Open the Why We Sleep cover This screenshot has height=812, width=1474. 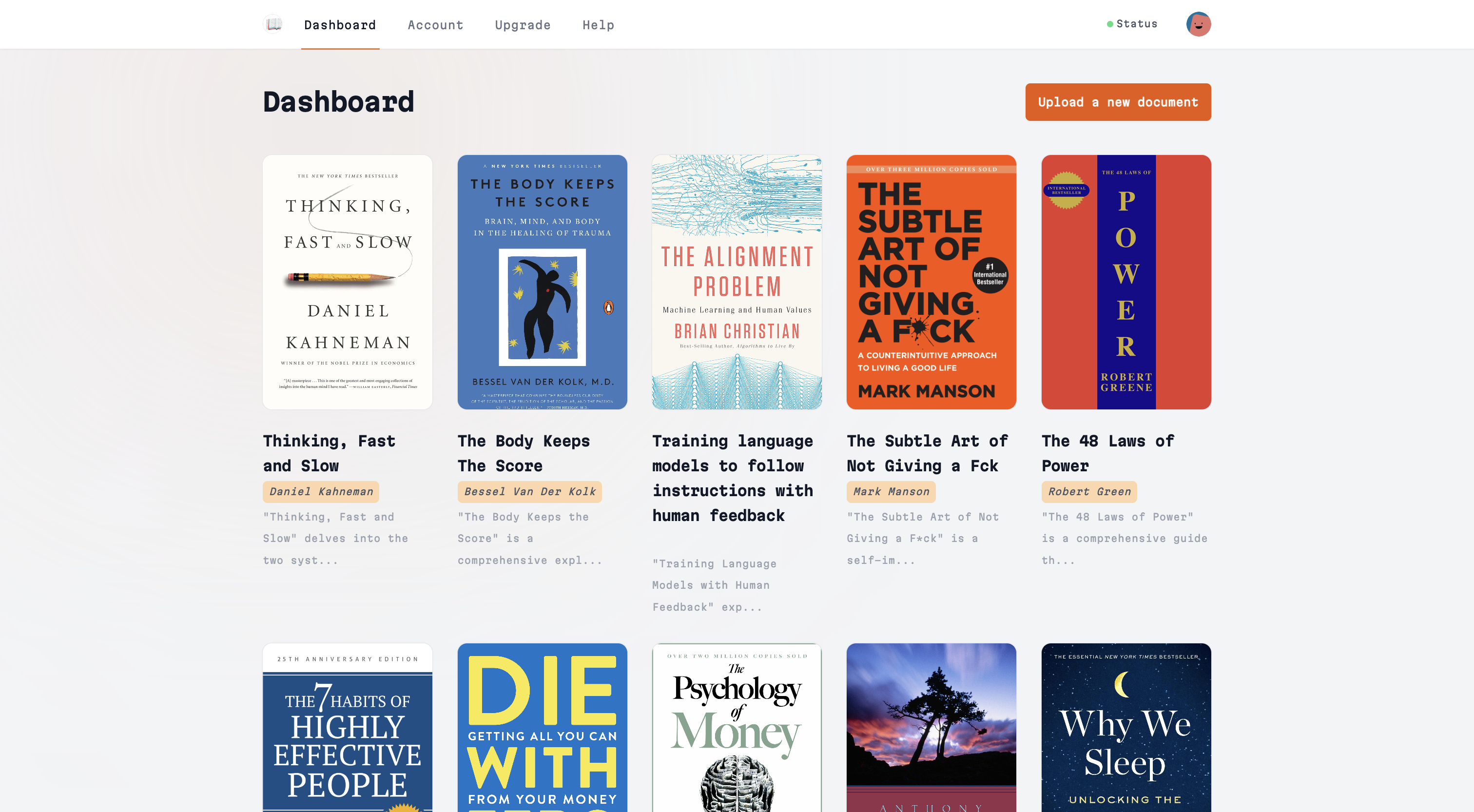tap(1125, 727)
